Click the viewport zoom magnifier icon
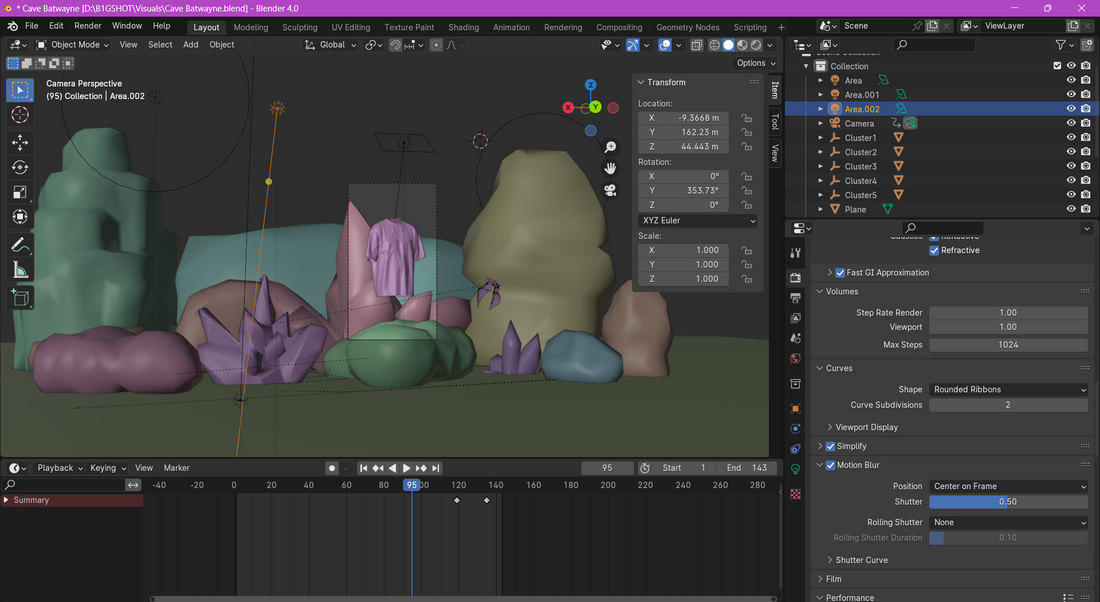Image resolution: width=1100 pixels, height=602 pixels. [610, 147]
